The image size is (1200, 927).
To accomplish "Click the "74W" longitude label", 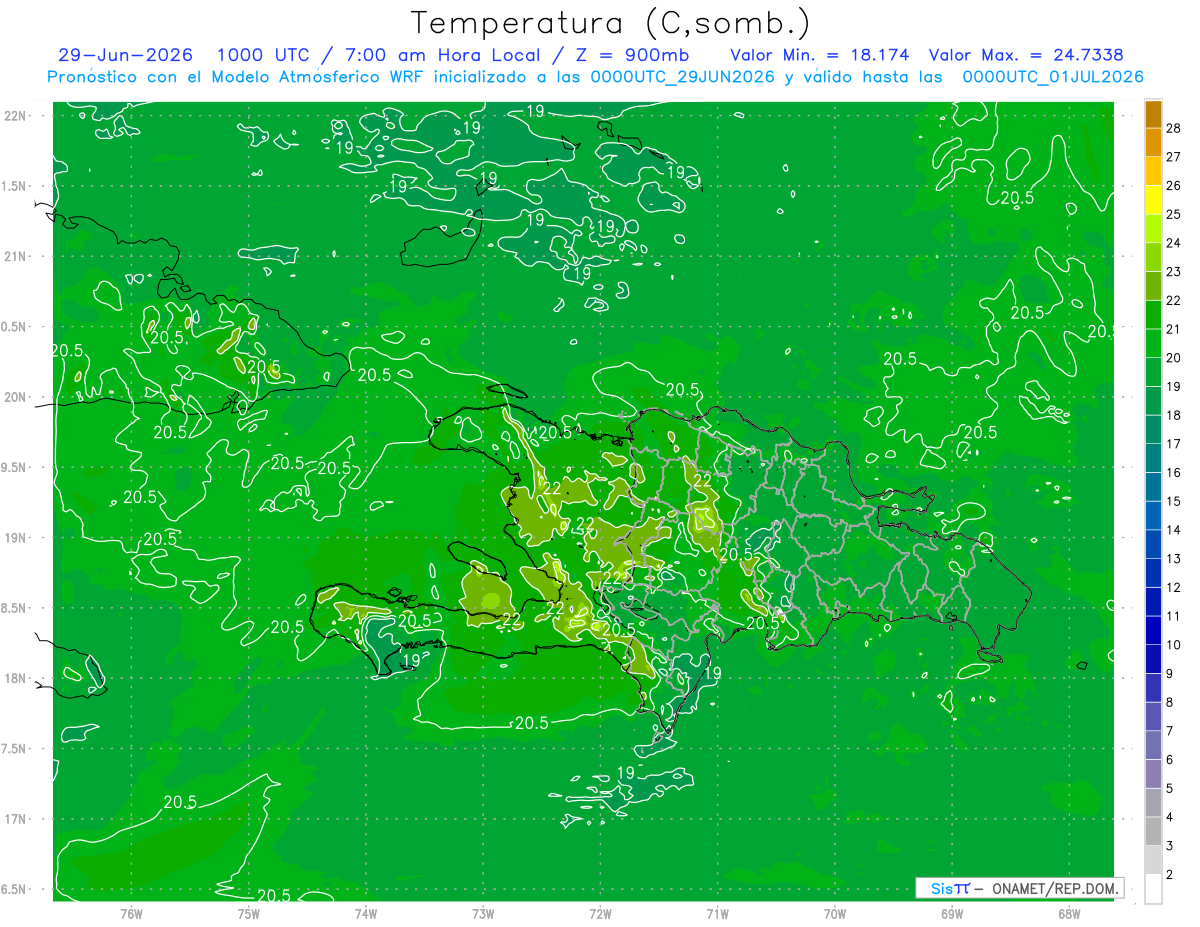I will 365,913.
